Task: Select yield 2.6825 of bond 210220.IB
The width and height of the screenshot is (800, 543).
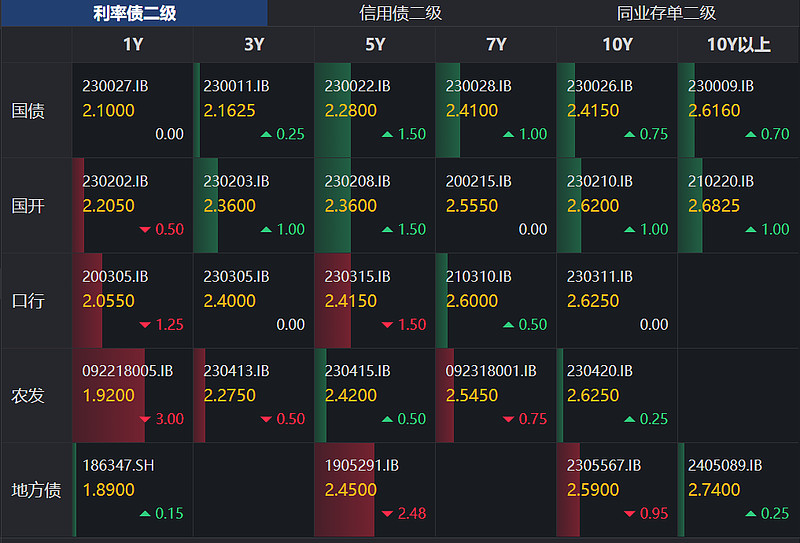Action: point(714,206)
